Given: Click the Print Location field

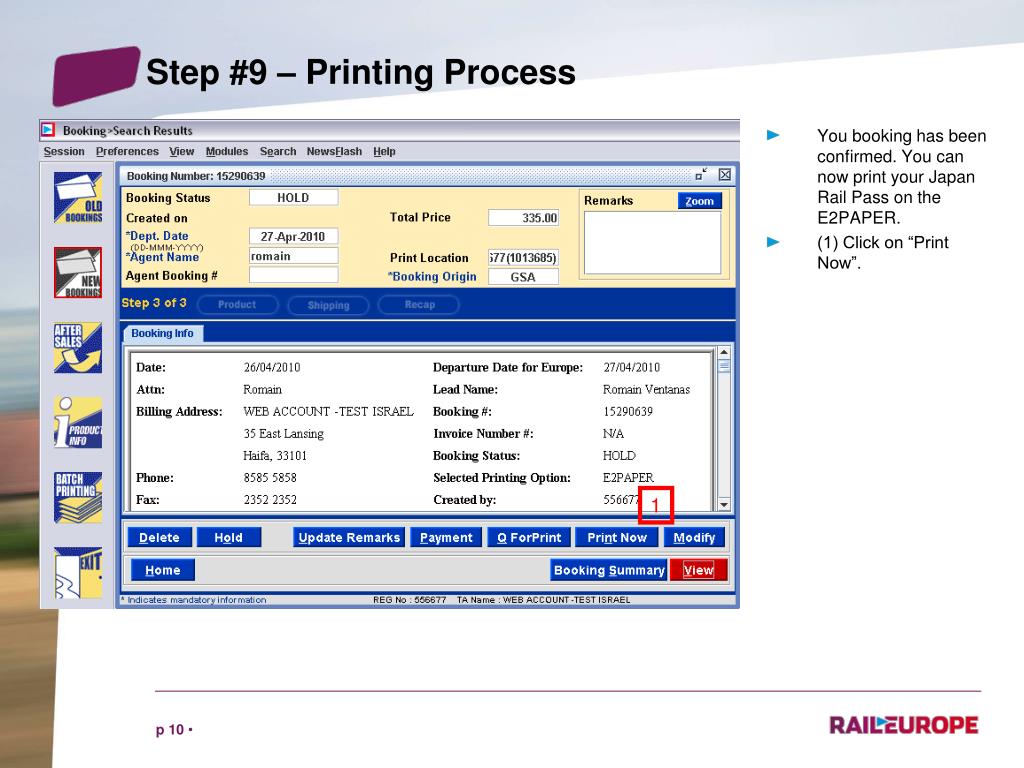Looking at the screenshot, I should tap(523, 257).
